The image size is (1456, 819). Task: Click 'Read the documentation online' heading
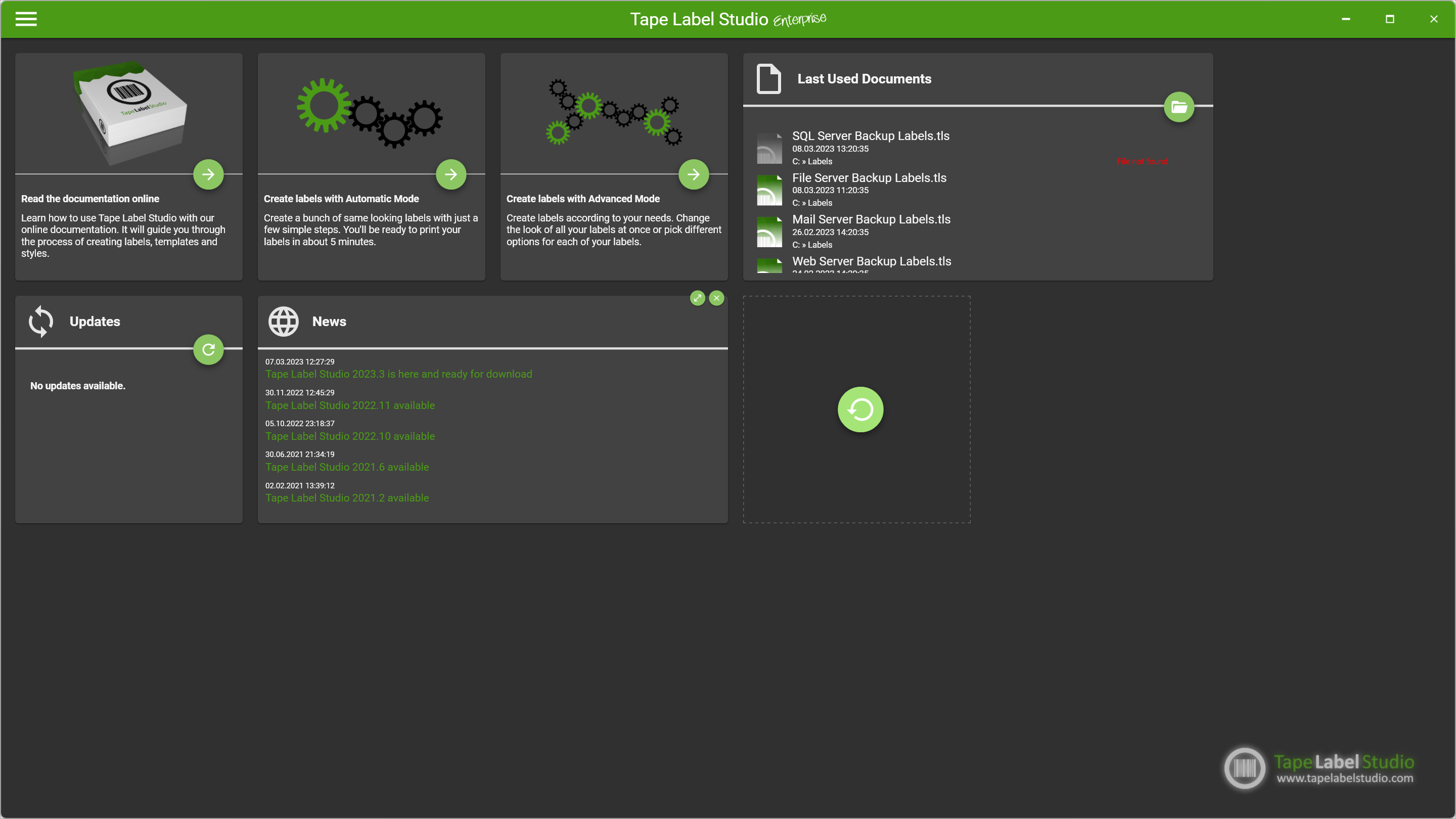90,199
